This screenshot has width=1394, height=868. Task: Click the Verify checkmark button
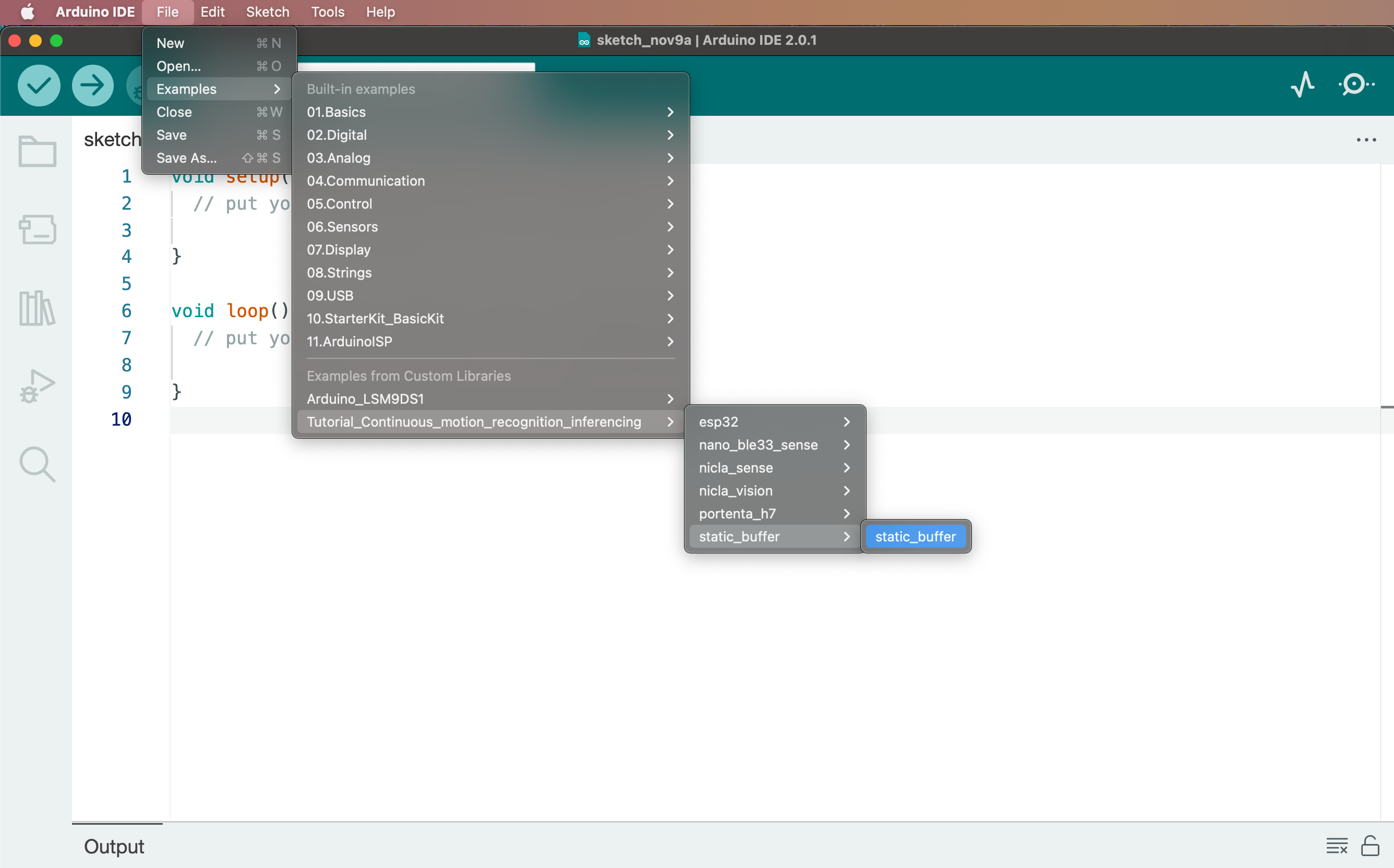39,86
